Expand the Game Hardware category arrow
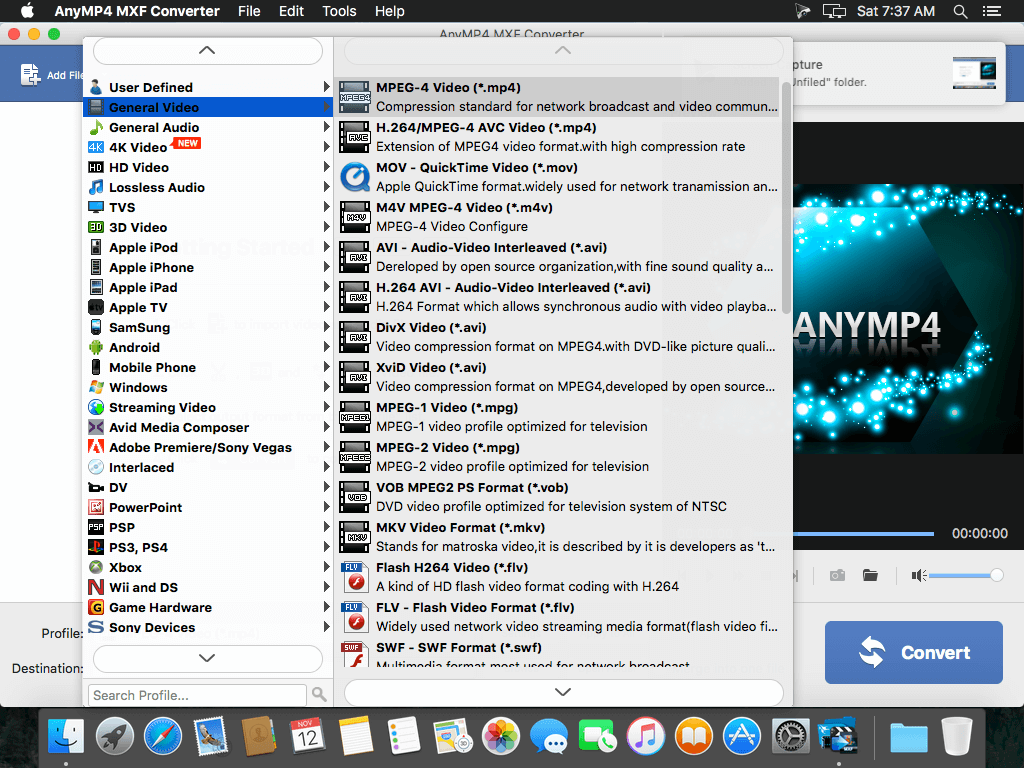This screenshot has width=1024, height=768. pyautogui.click(x=327, y=607)
